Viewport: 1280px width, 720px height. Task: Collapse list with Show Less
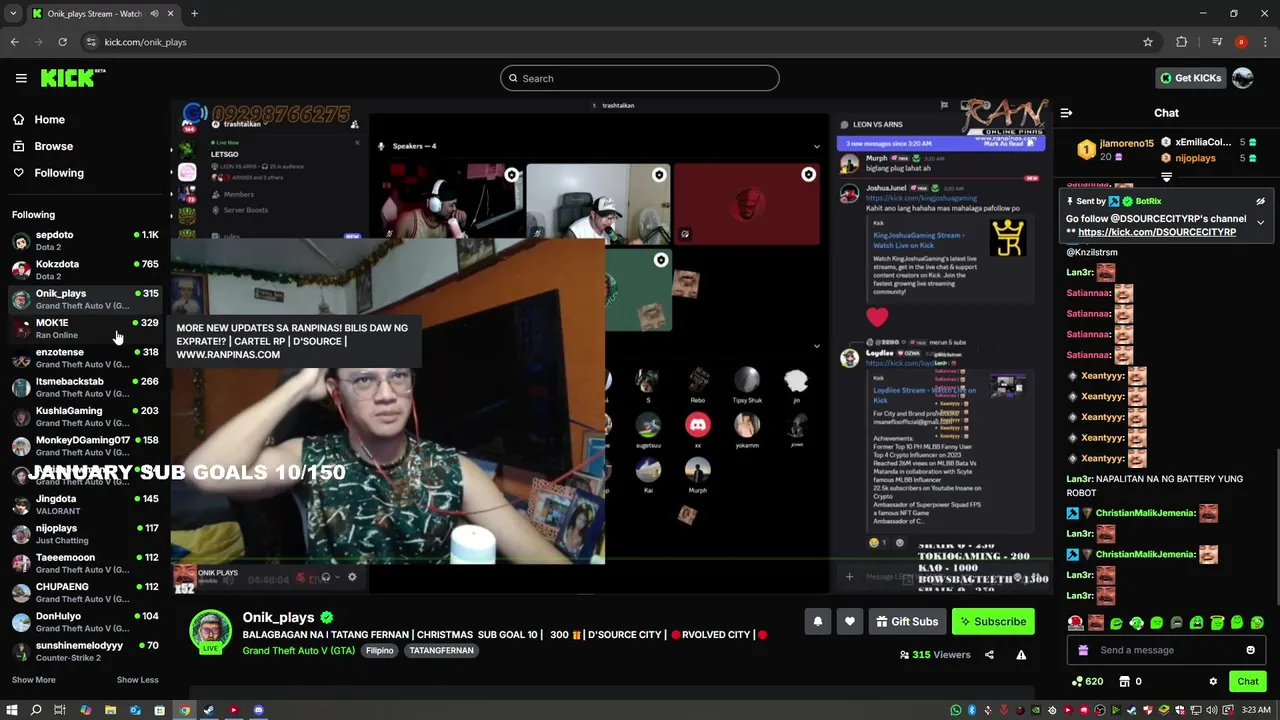(137, 680)
